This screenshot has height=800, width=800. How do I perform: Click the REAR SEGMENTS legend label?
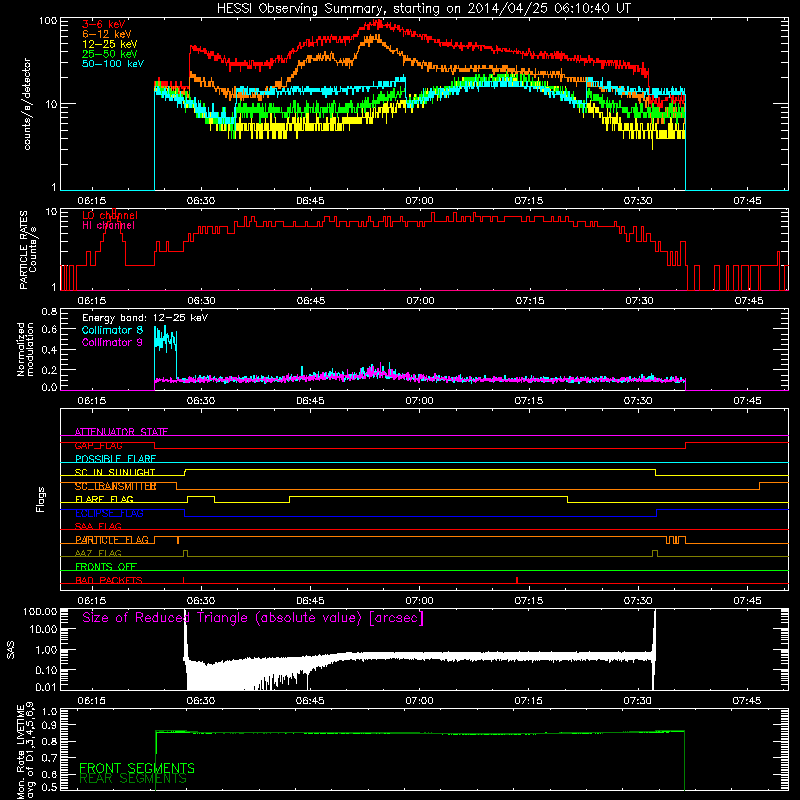(x=133, y=779)
